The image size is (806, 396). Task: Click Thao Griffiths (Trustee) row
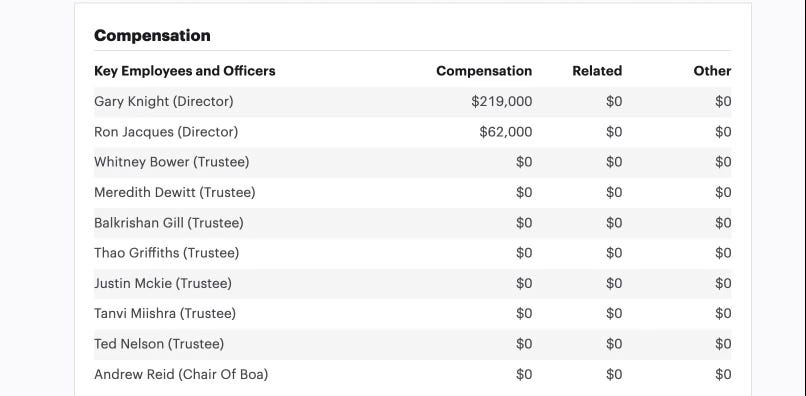(x=412, y=253)
